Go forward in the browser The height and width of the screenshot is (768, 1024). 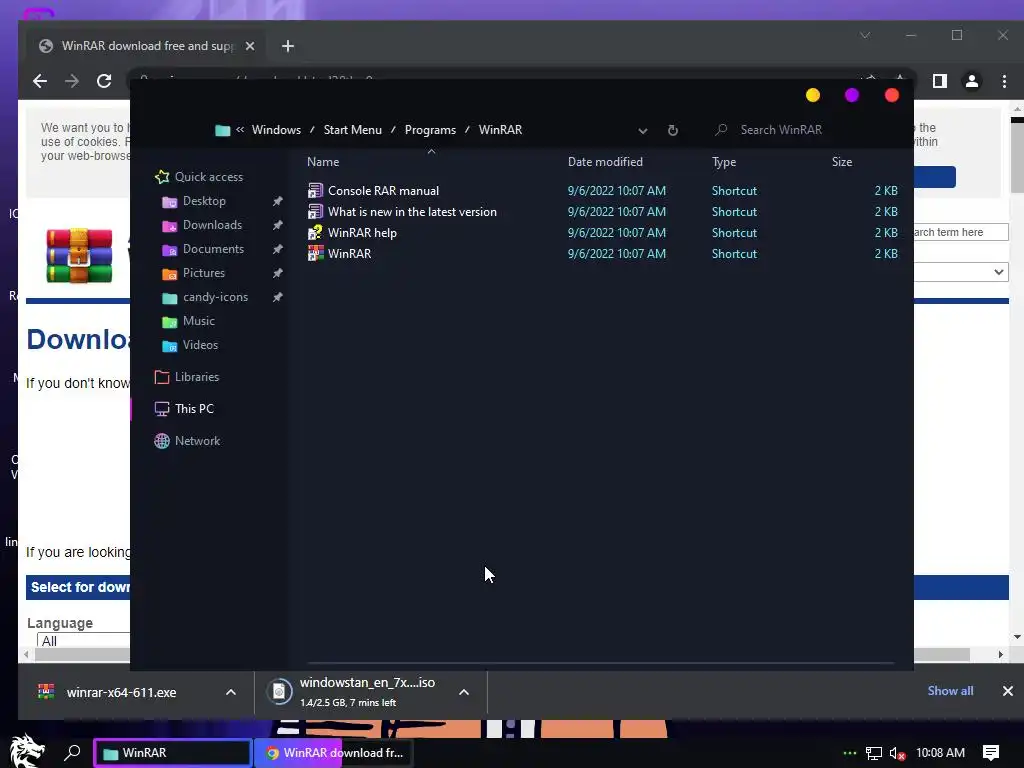pyautogui.click(x=72, y=81)
